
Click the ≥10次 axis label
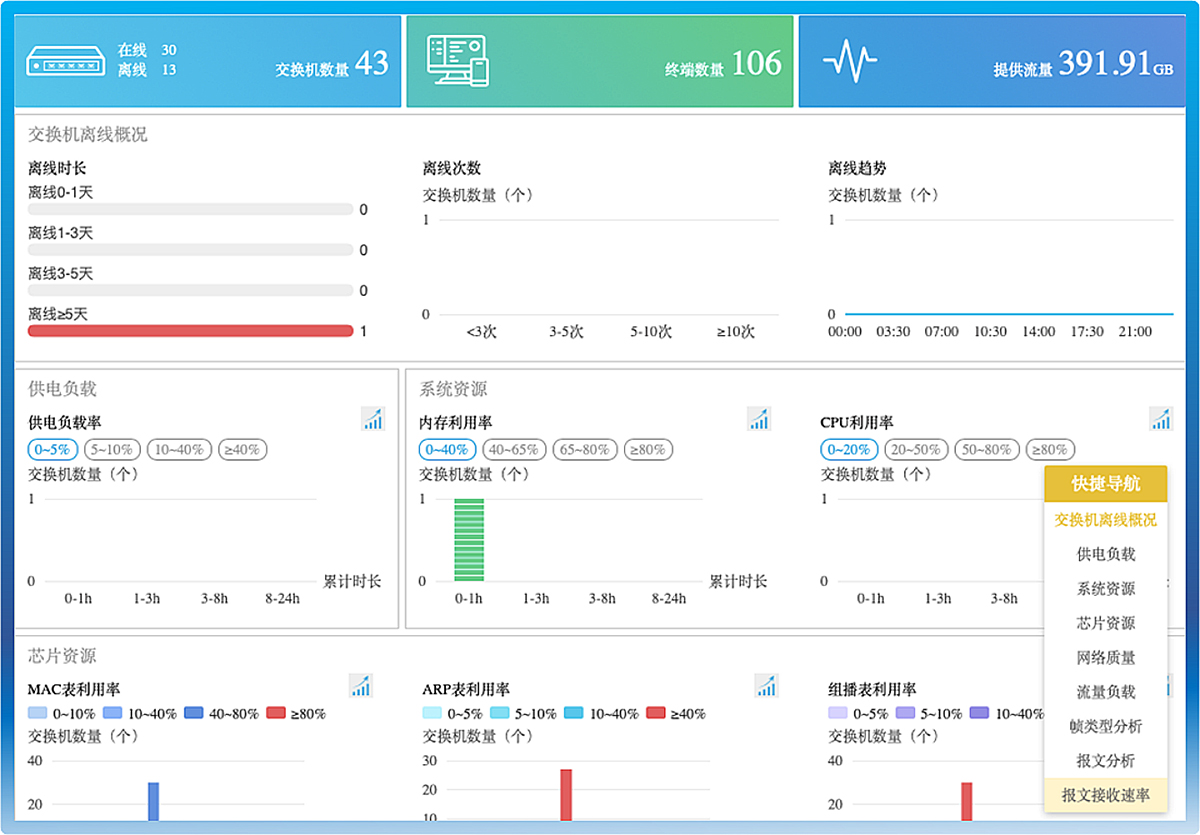tap(735, 332)
